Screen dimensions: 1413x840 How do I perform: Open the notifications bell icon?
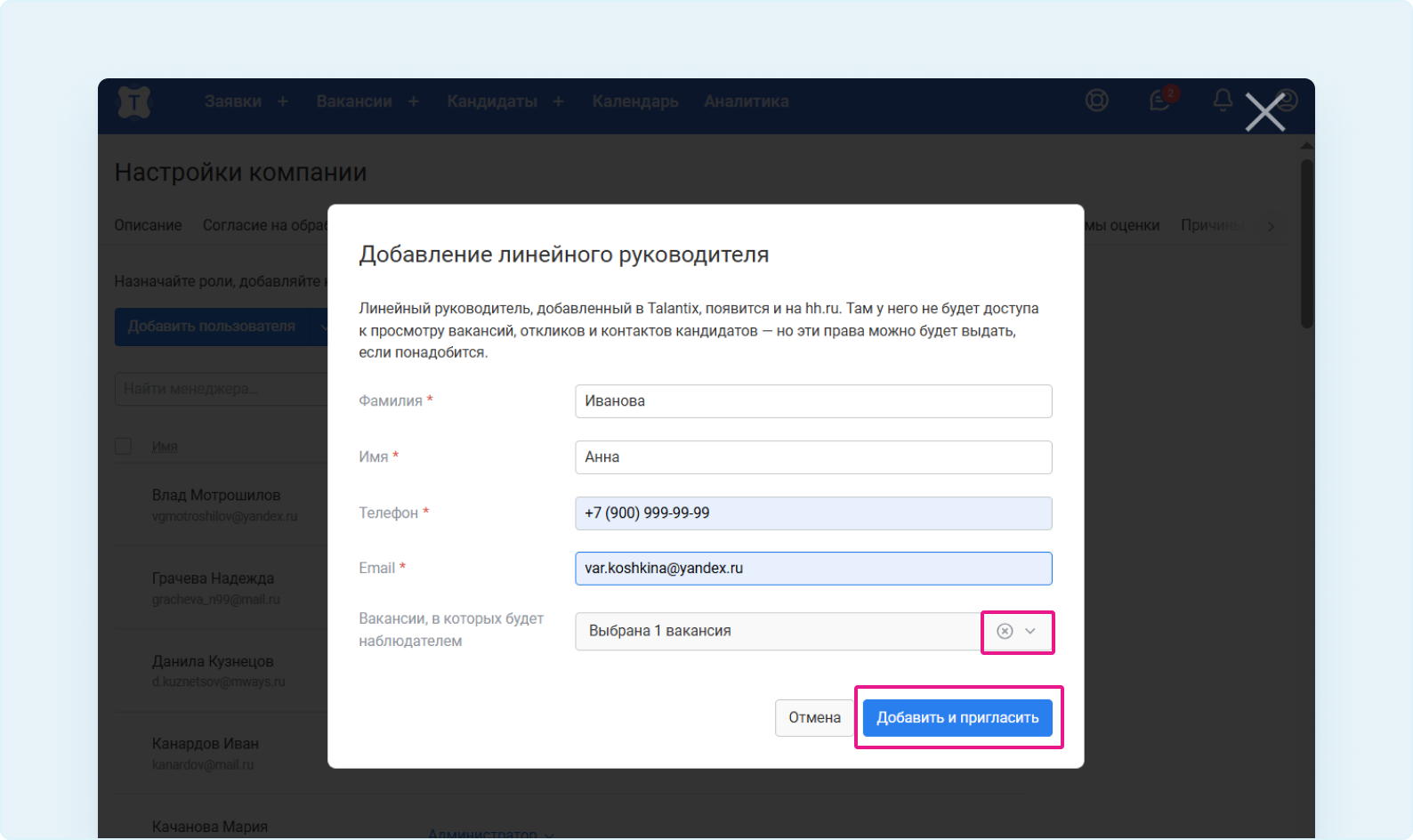click(1223, 100)
